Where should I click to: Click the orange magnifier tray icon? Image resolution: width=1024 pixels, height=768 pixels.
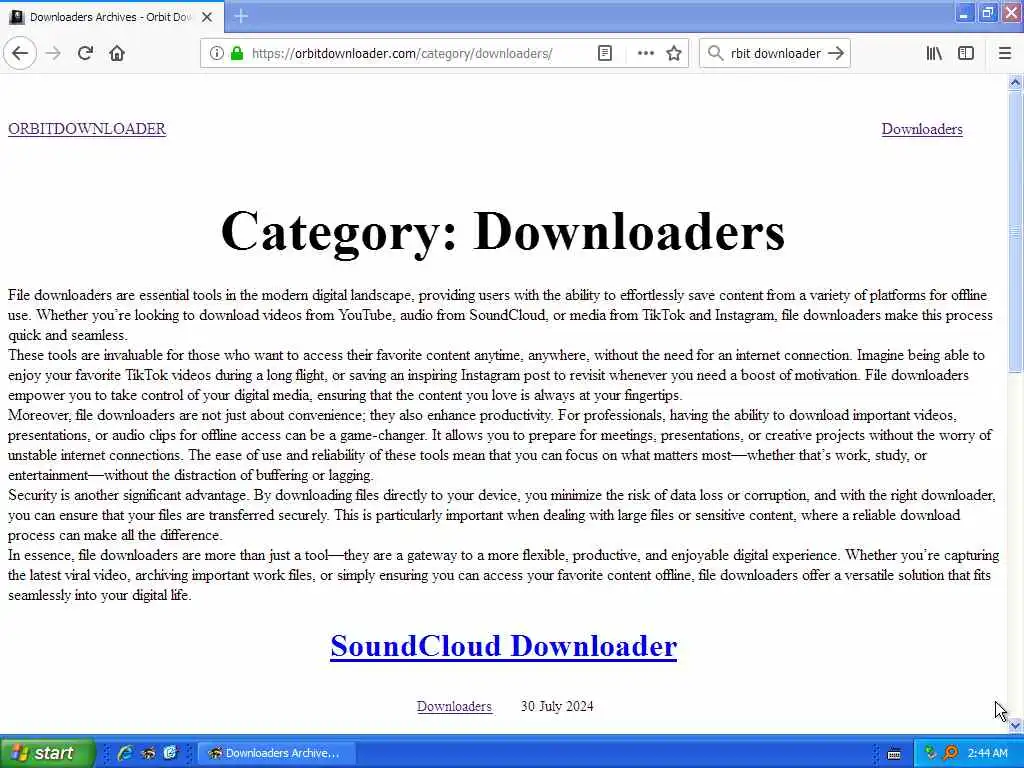[x=951, y=753]
